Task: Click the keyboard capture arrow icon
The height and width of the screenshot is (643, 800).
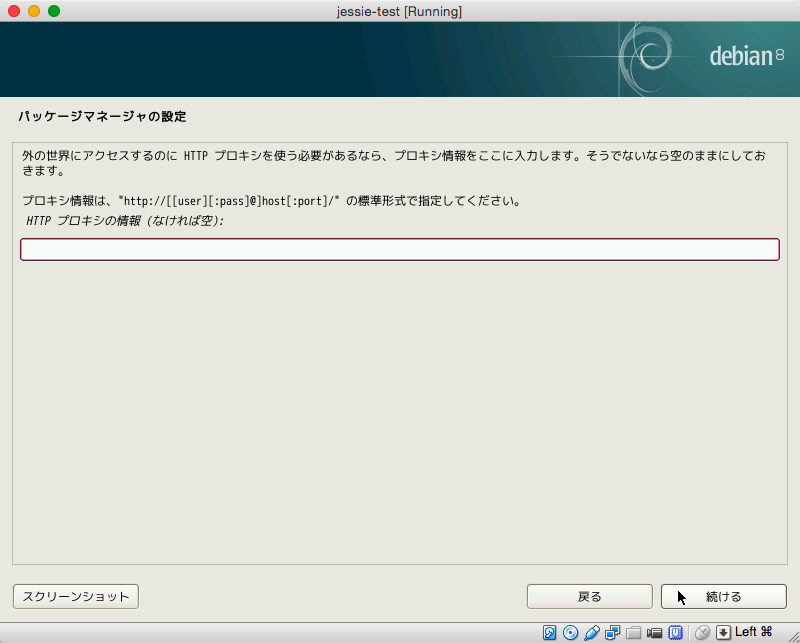Action: pyautogui.click(x=723, y=632)
